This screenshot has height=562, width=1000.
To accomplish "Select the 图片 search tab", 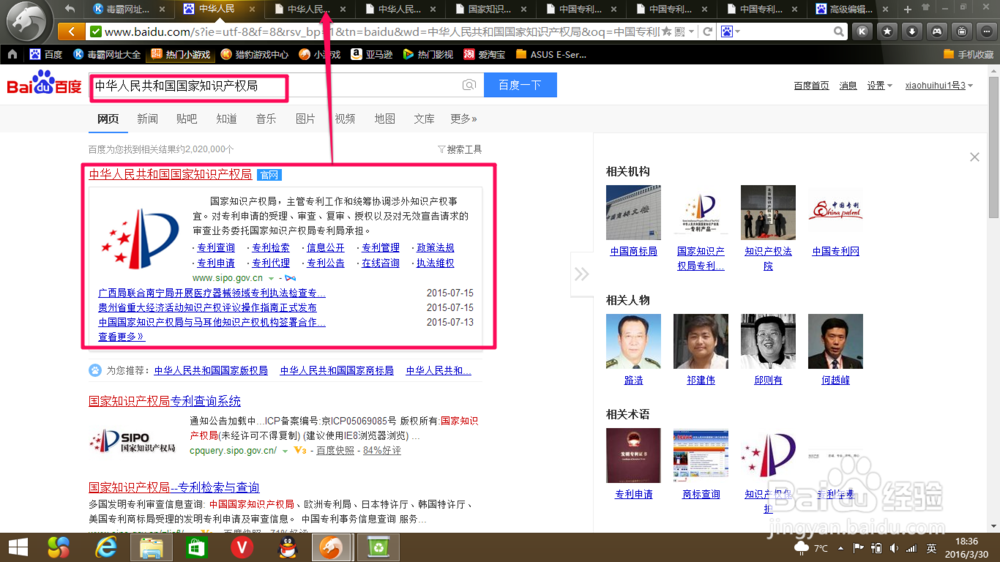I will click(x=305, y=119).
